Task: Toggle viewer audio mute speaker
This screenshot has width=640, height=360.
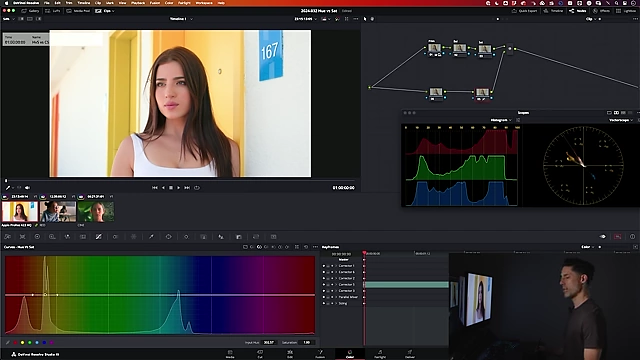Action: click(27, 188)
